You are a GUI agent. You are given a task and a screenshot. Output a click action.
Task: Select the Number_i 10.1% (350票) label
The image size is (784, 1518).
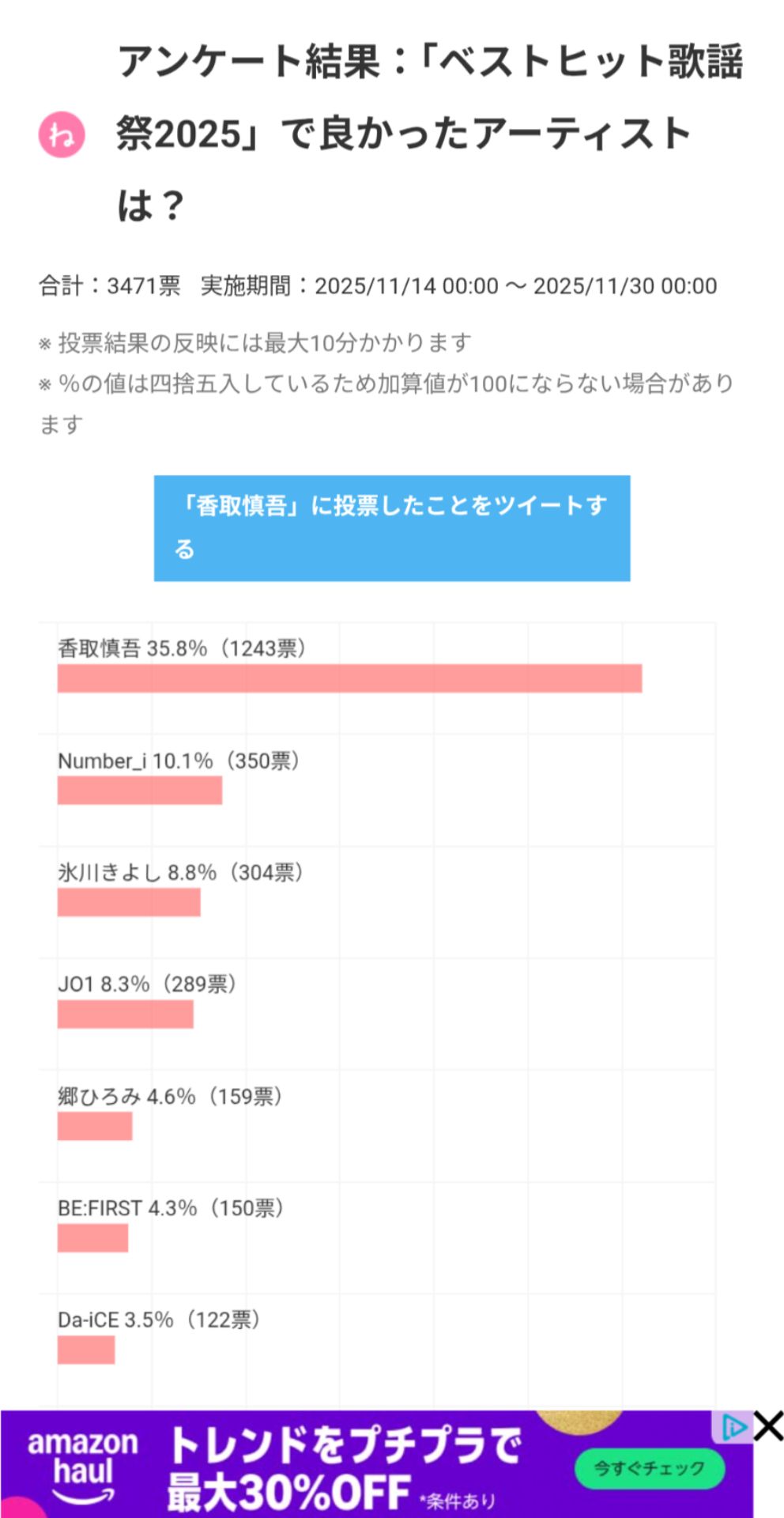[x=179, y=761]
